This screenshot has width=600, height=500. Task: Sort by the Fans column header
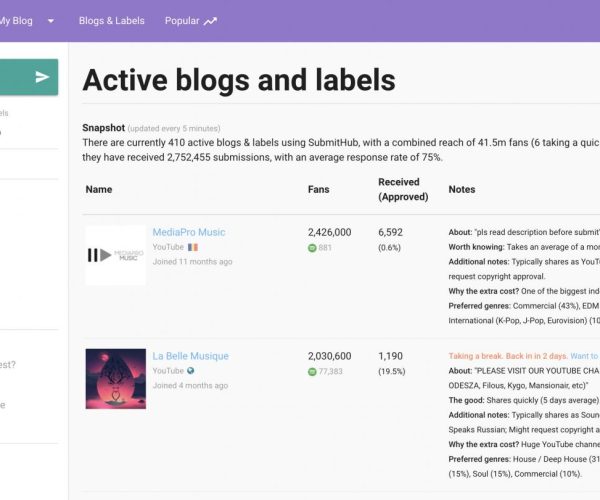(318, 189)
